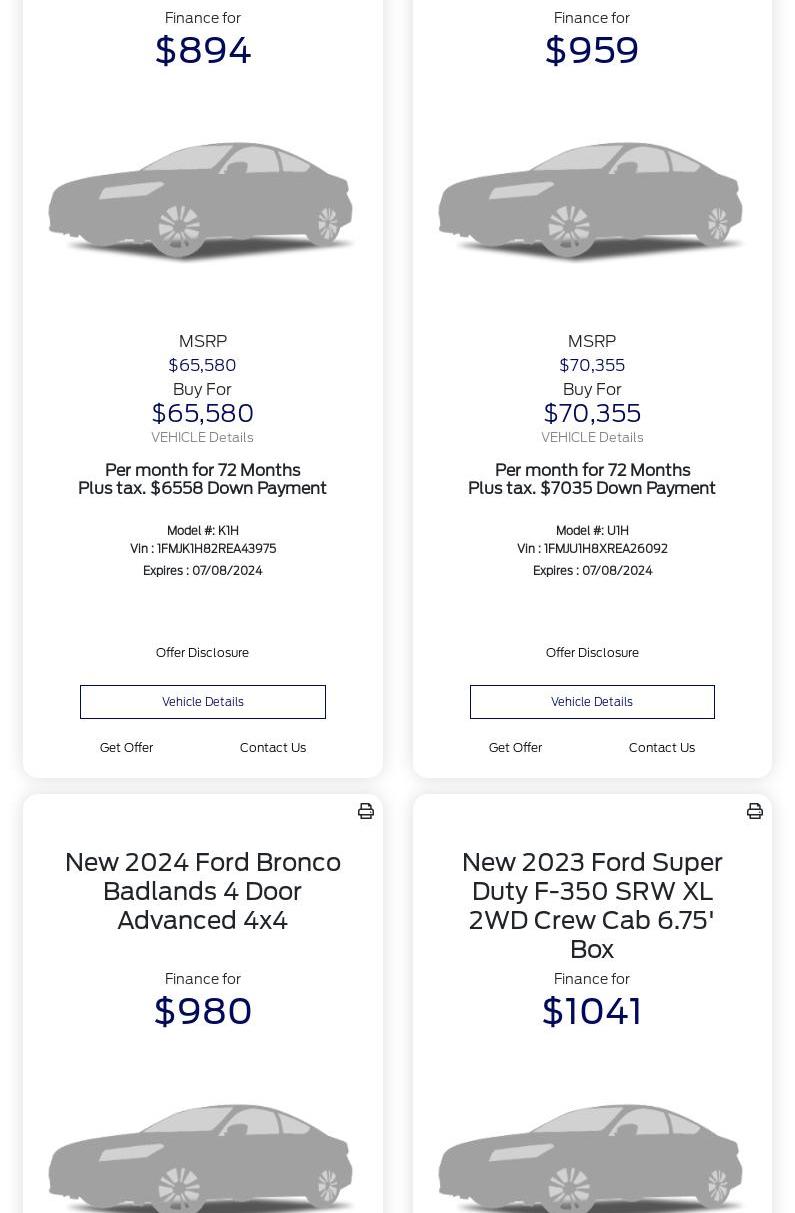Image resolution: width=795 pixels, height=1213 pixels.
Task: Click the car image on the $980 Bronco card
Action: tap(201, 1160)
